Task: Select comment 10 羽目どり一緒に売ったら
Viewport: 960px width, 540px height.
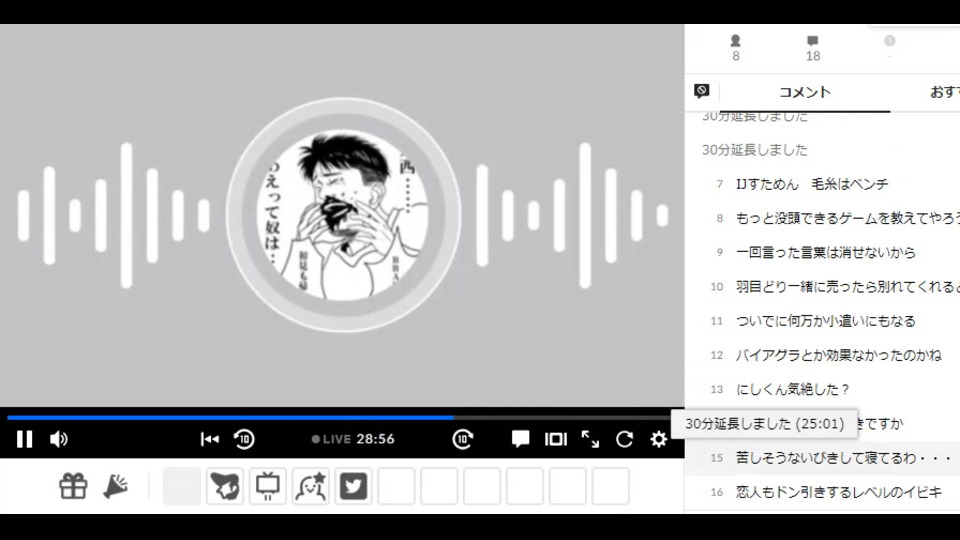Action: coord(822,287)
